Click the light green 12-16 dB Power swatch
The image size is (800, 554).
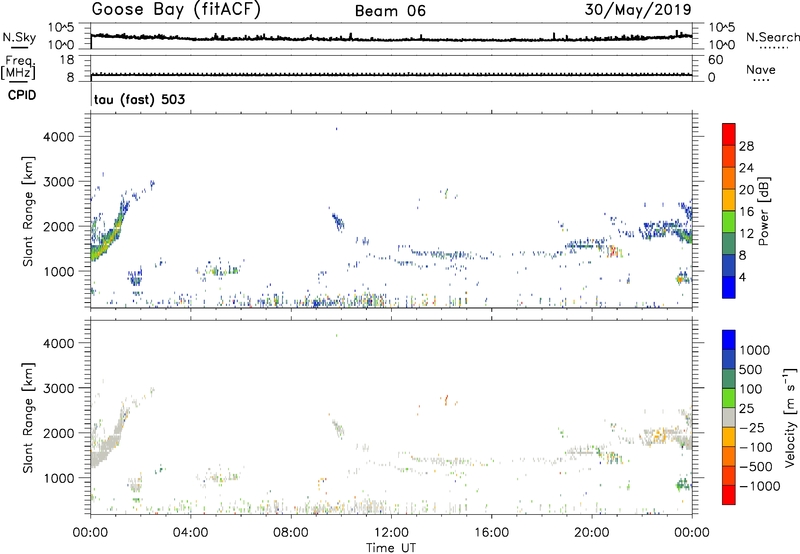(729, 221)
